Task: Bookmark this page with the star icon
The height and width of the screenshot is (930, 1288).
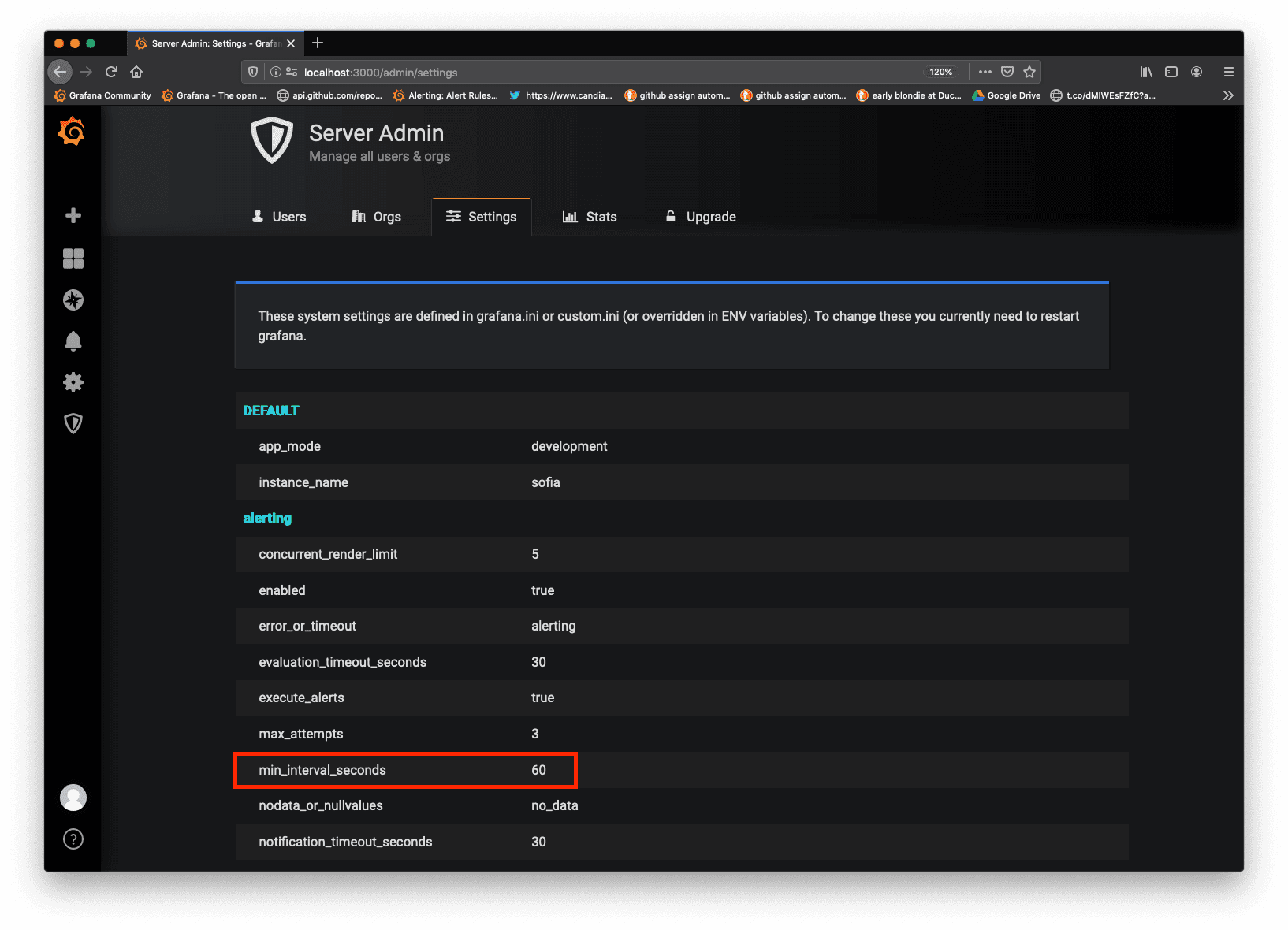Action: coord(1029,72)
